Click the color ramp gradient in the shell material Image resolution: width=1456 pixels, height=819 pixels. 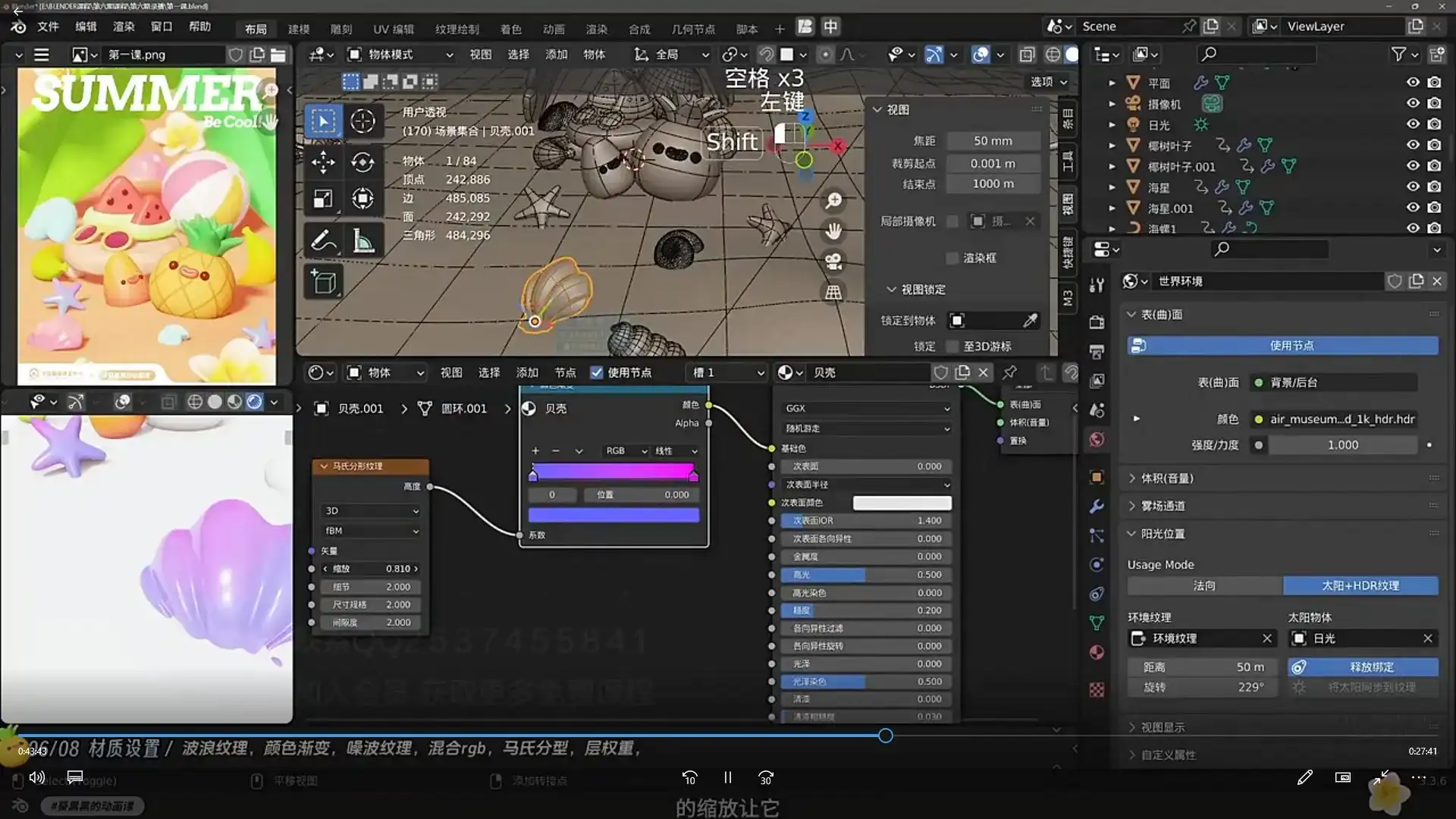(x=613, y=472)
